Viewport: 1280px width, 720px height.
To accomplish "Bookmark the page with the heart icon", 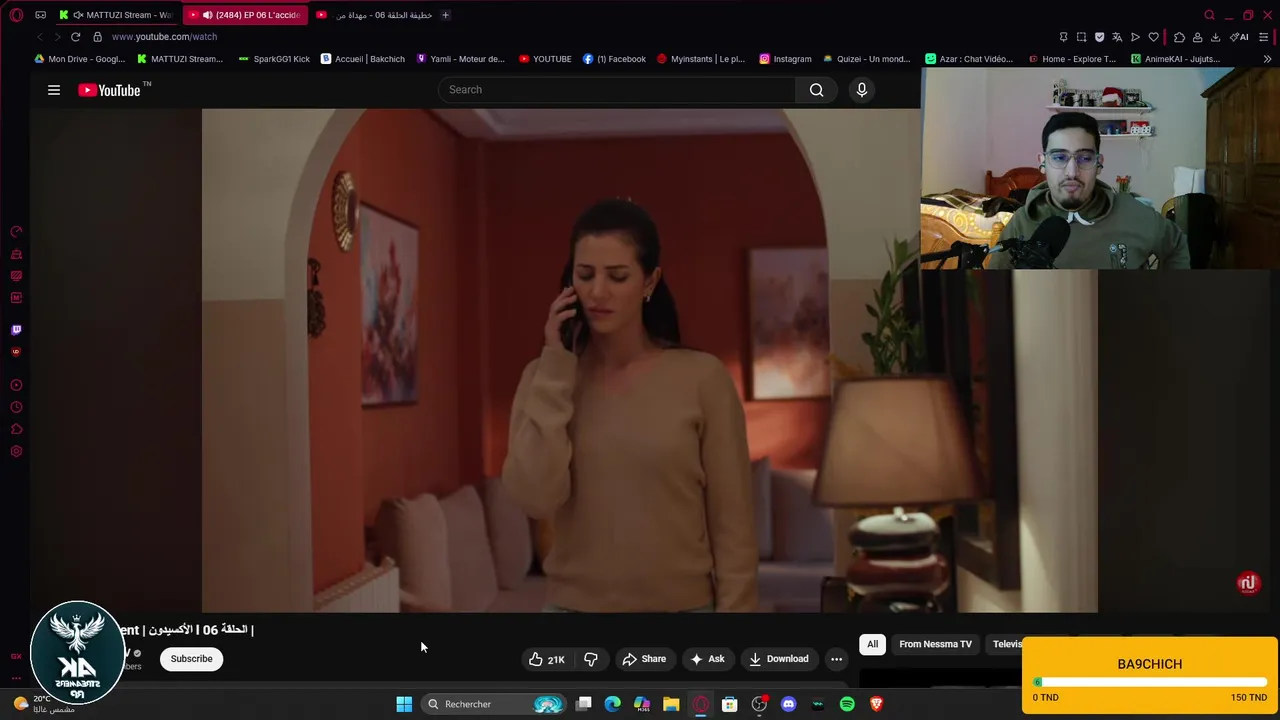I will pyautogui.click(x=1153, y=37).
